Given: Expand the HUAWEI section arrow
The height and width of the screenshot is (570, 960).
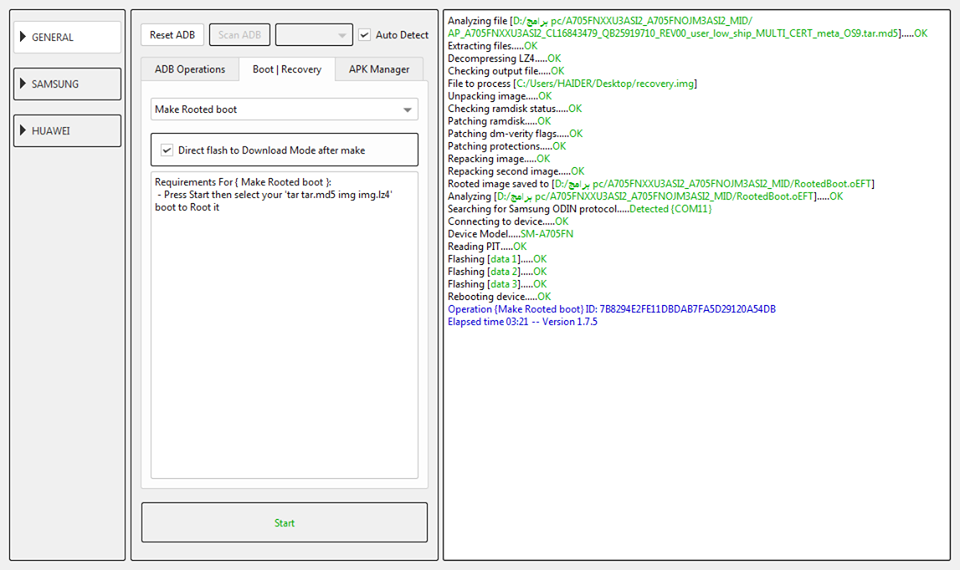Looking at the screenshot, I should point(23,130).
